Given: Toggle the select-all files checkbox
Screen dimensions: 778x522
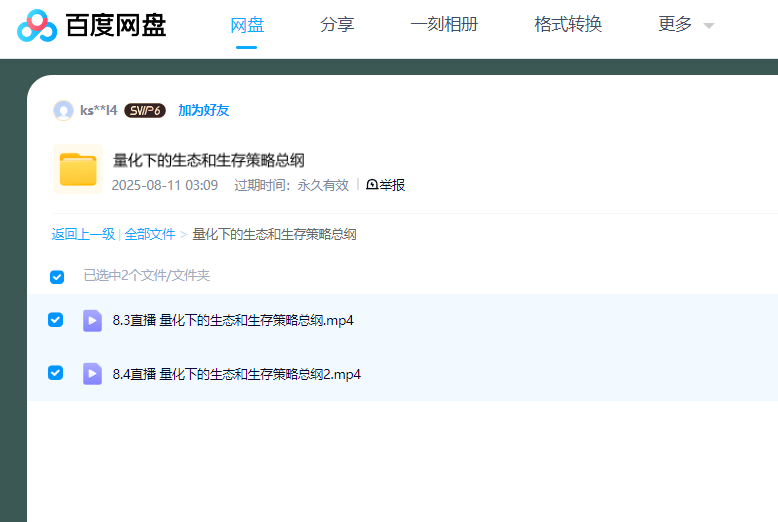Looking at the screenshot, I should [x=57, y=276].
